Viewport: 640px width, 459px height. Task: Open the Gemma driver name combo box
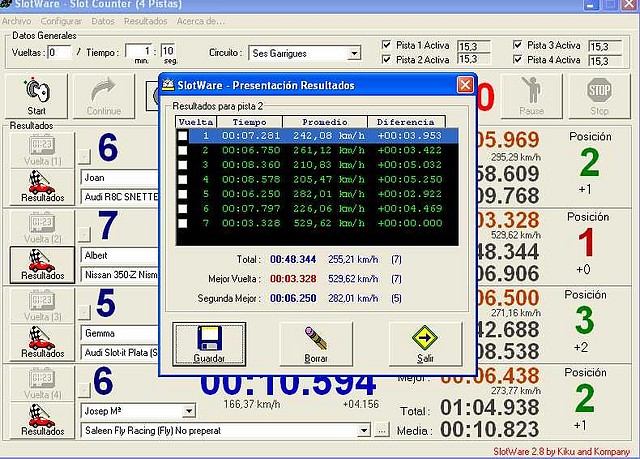coord(120,333)
